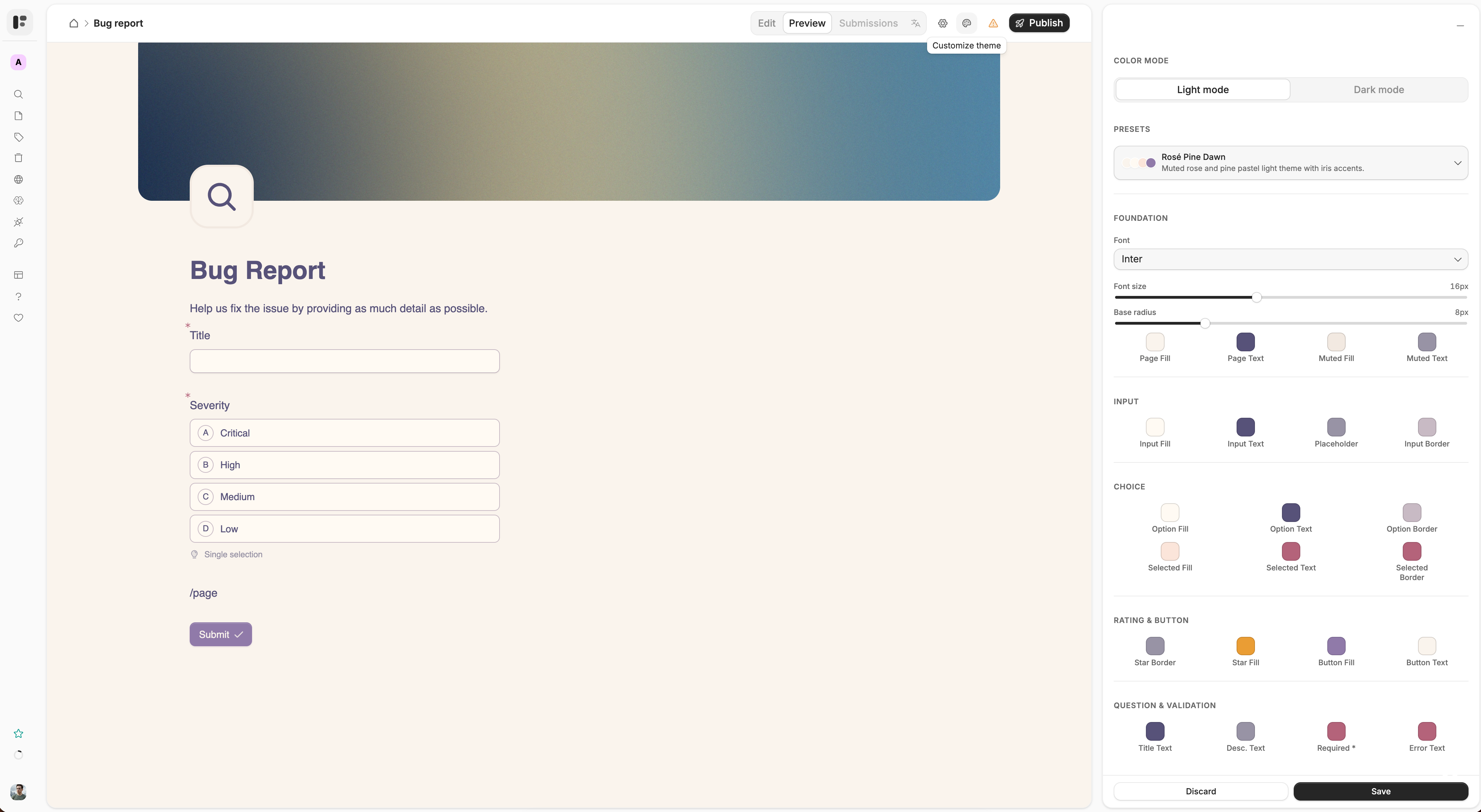Screen dimensions: 1481x812
Task: Open the translate languages icon
Action: tap(915, 23)
